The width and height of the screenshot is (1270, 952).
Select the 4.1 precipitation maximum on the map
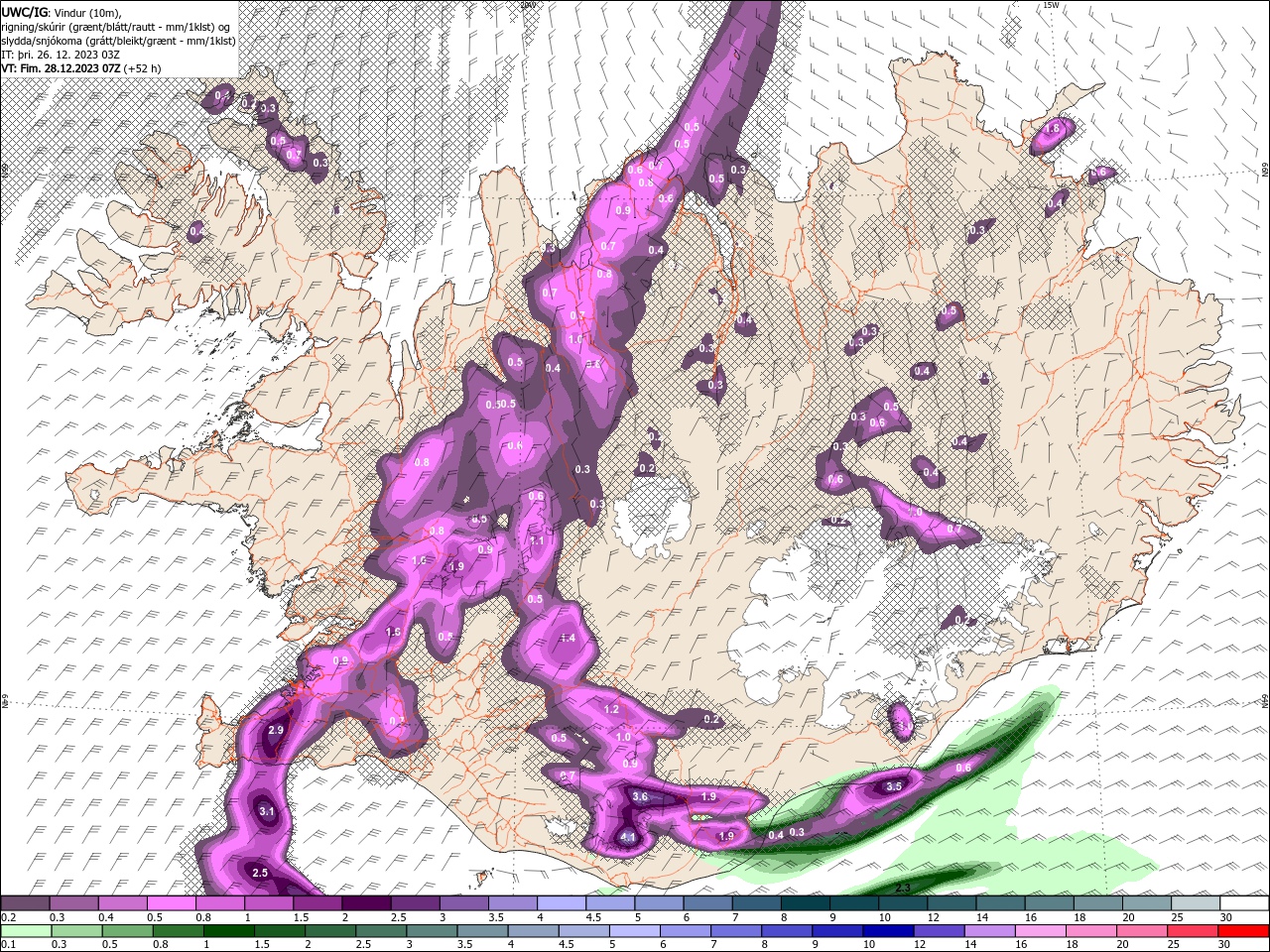[627, 837]
